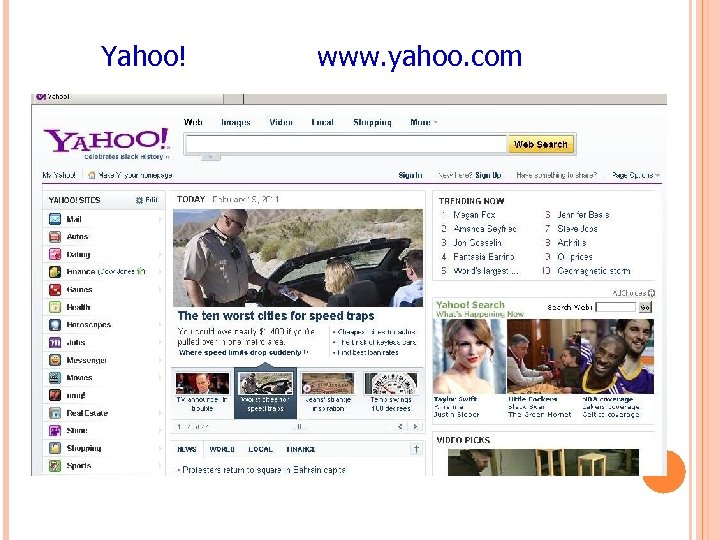Click the AdChoices info icon
The image size is (720, 540).
652,293
